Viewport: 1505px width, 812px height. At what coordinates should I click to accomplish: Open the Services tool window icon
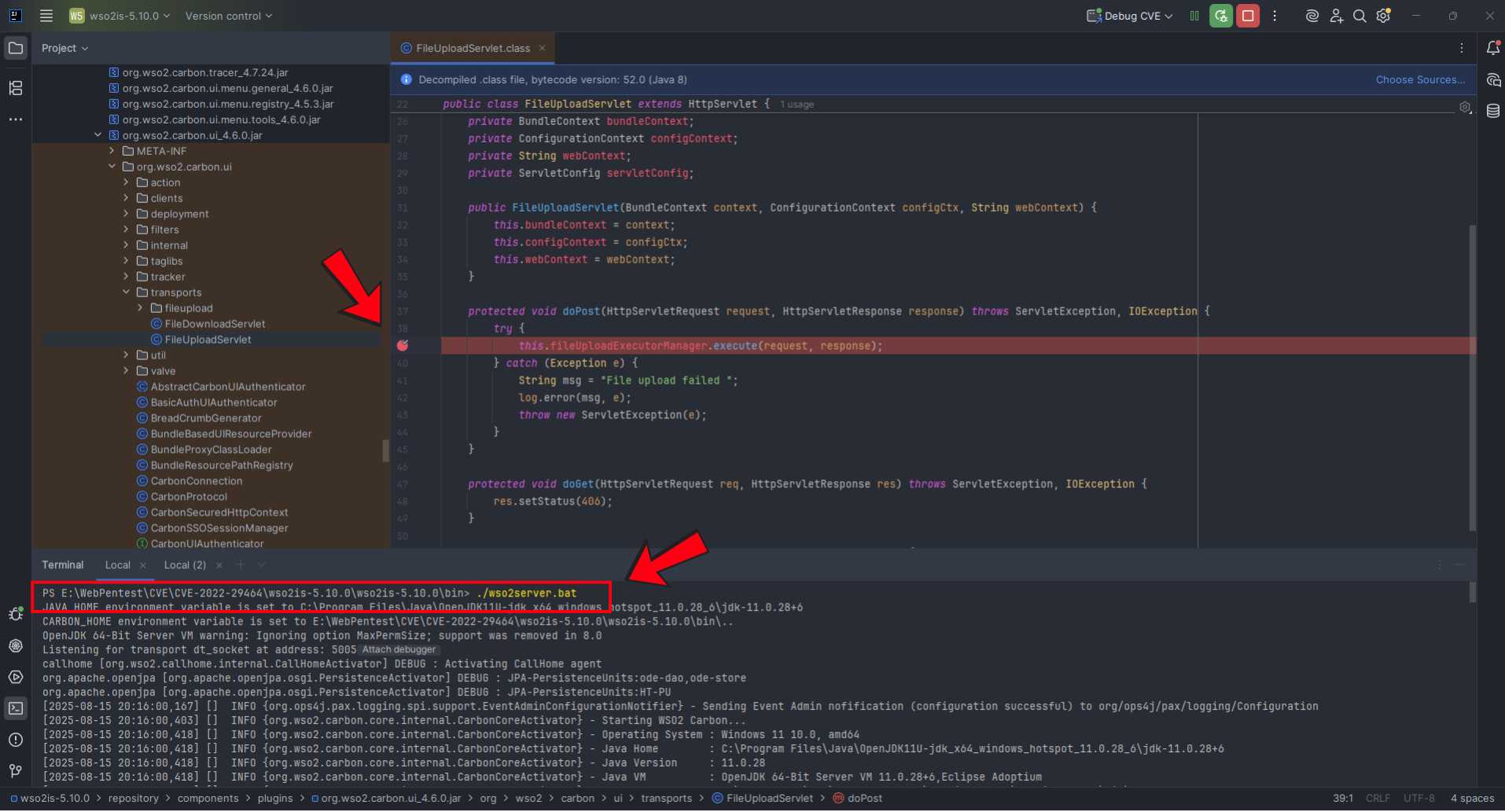pos(16,677)
